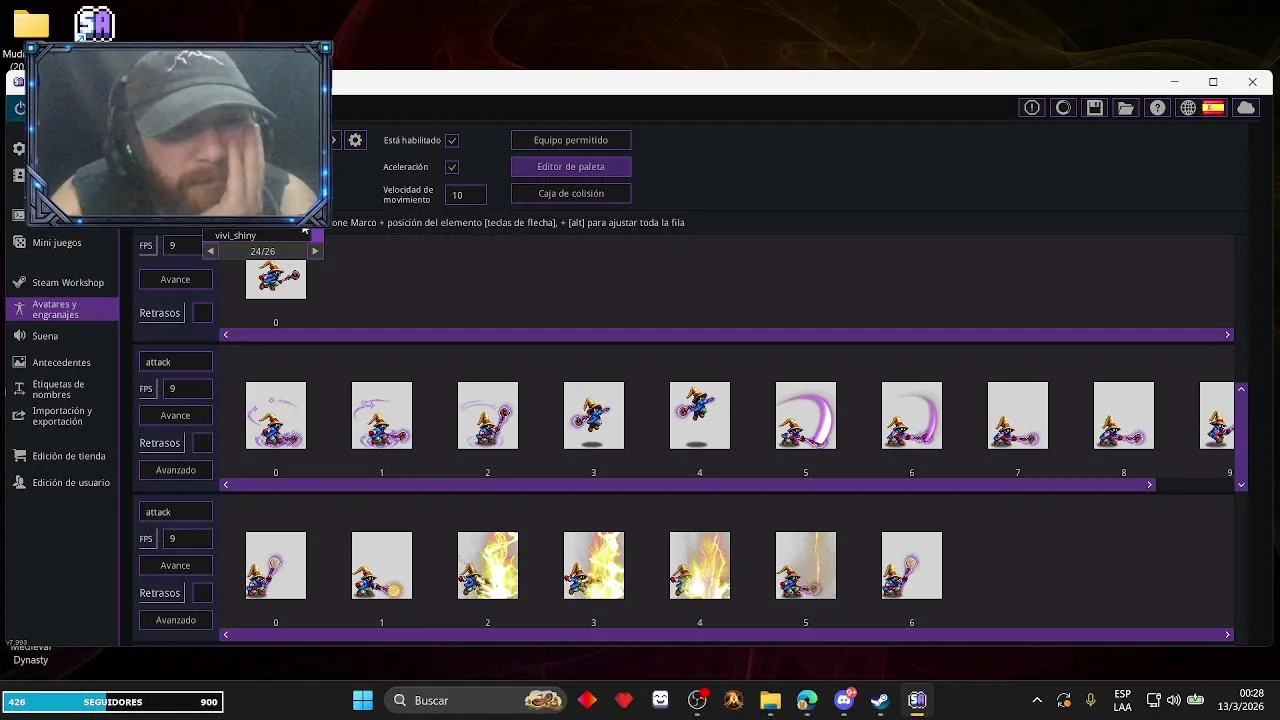Toggle the Retrasos checkbox in the first attack row

pyautogui.click(x=202, y=443)
